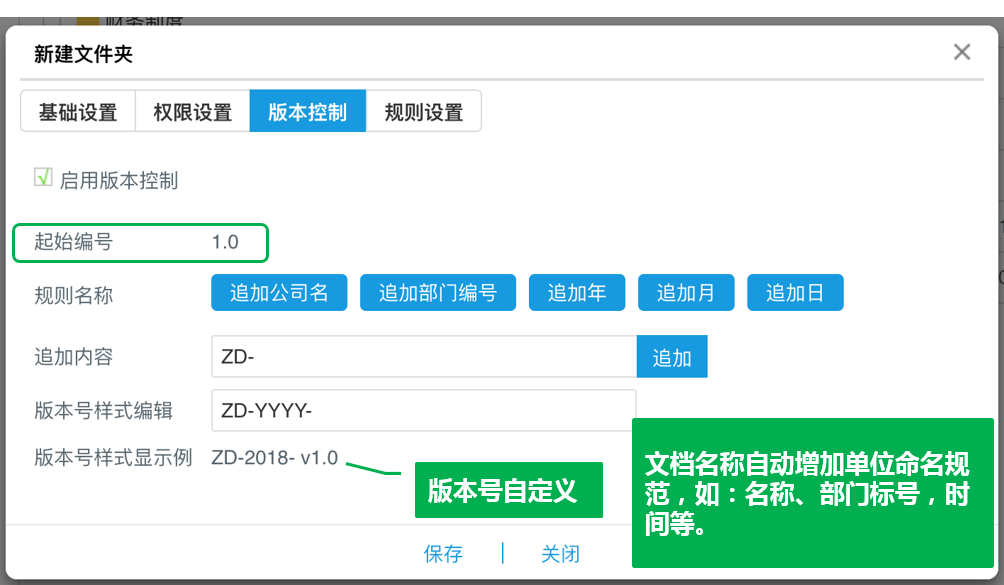Select the 版本控制 tab

click(x=307, y=111)
